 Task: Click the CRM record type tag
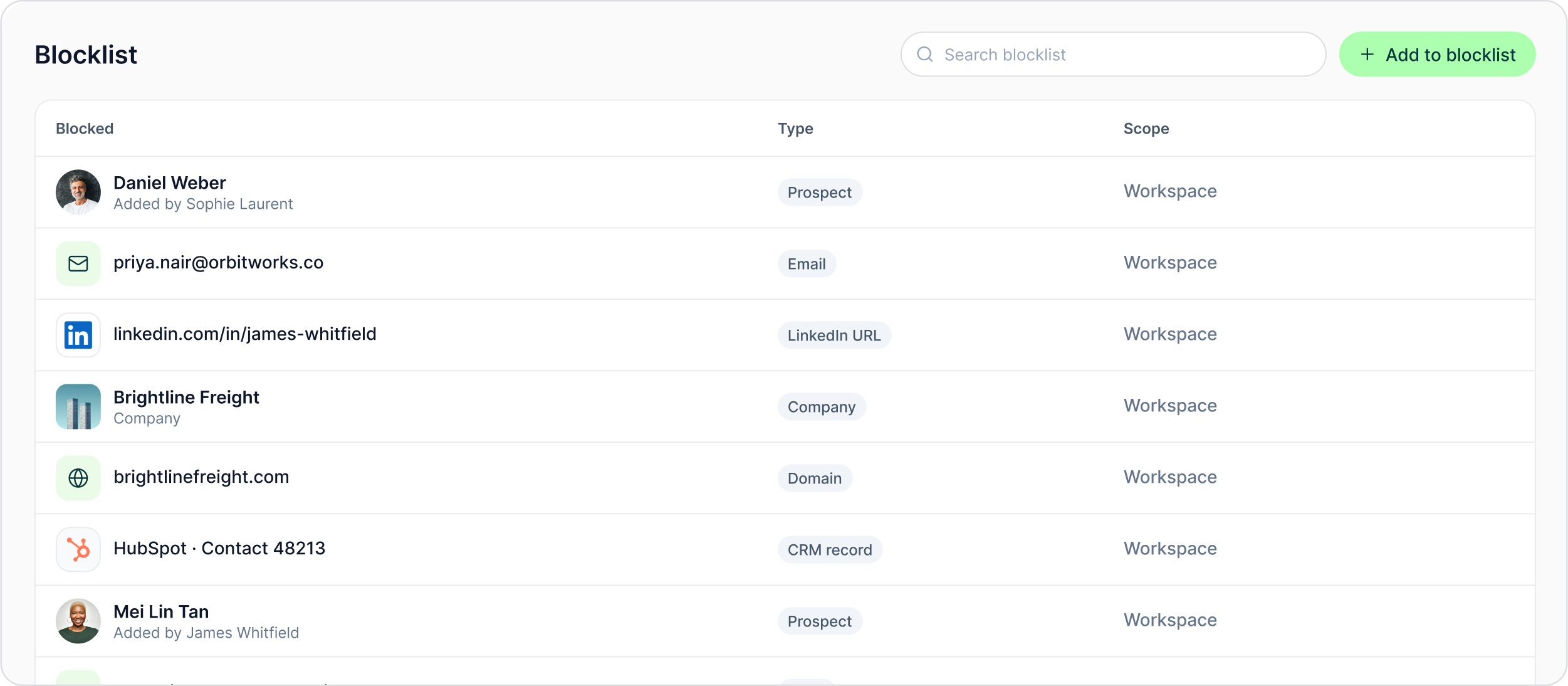tap(830, 549)
